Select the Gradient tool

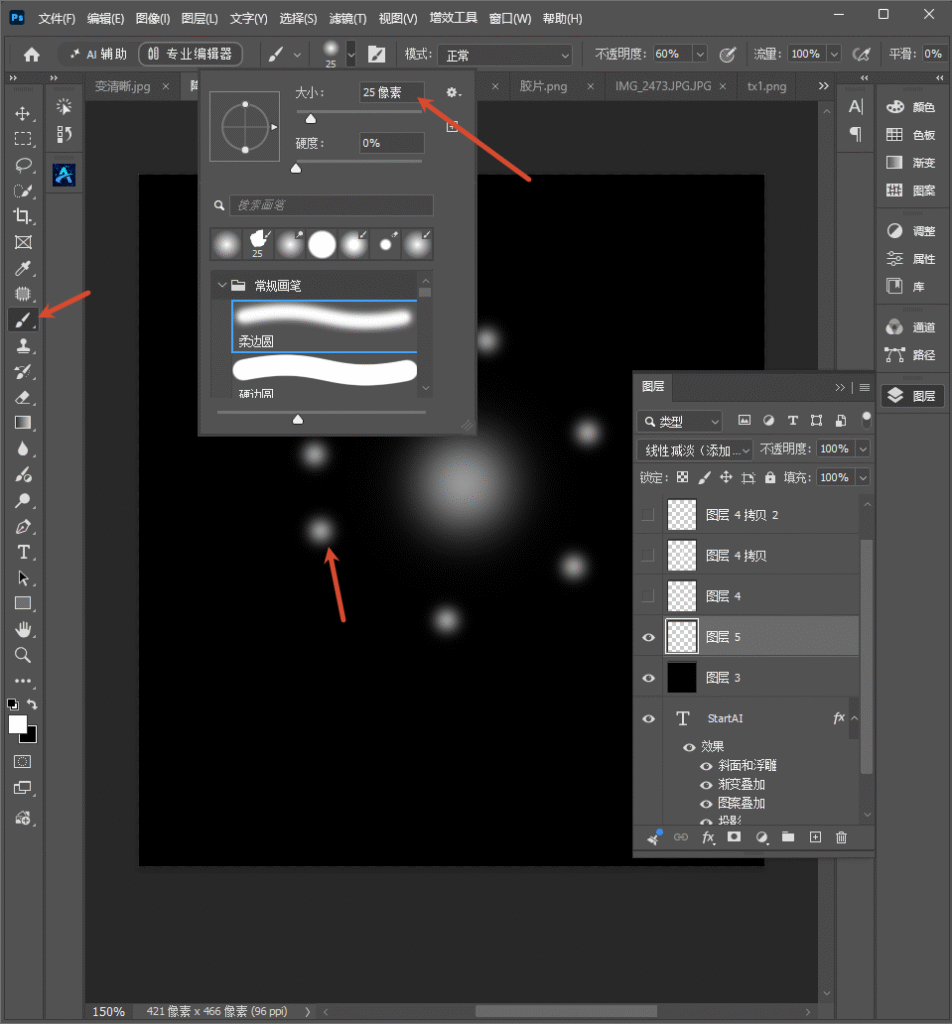point(23,423)
